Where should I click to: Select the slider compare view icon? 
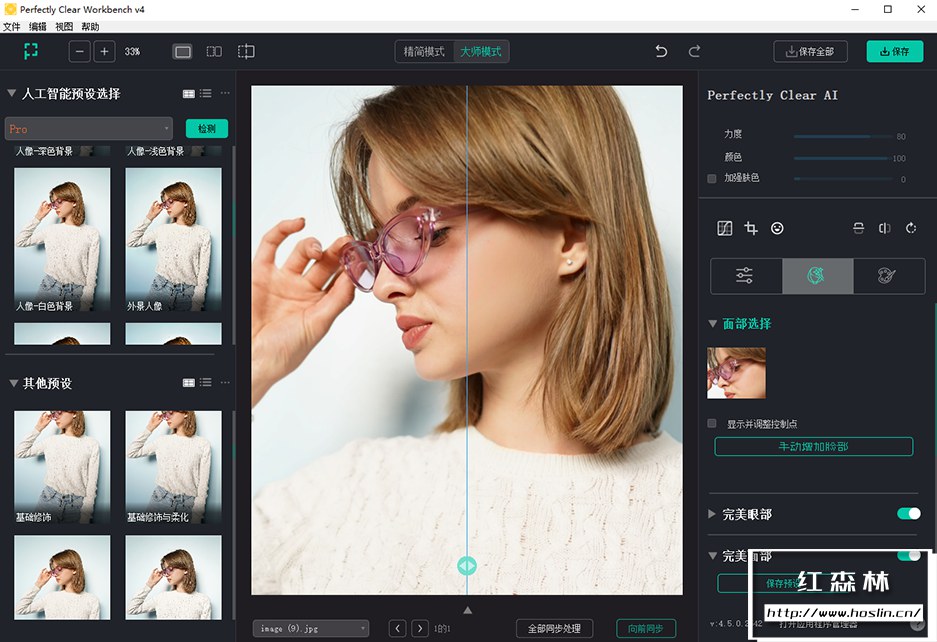coord(246,51)
